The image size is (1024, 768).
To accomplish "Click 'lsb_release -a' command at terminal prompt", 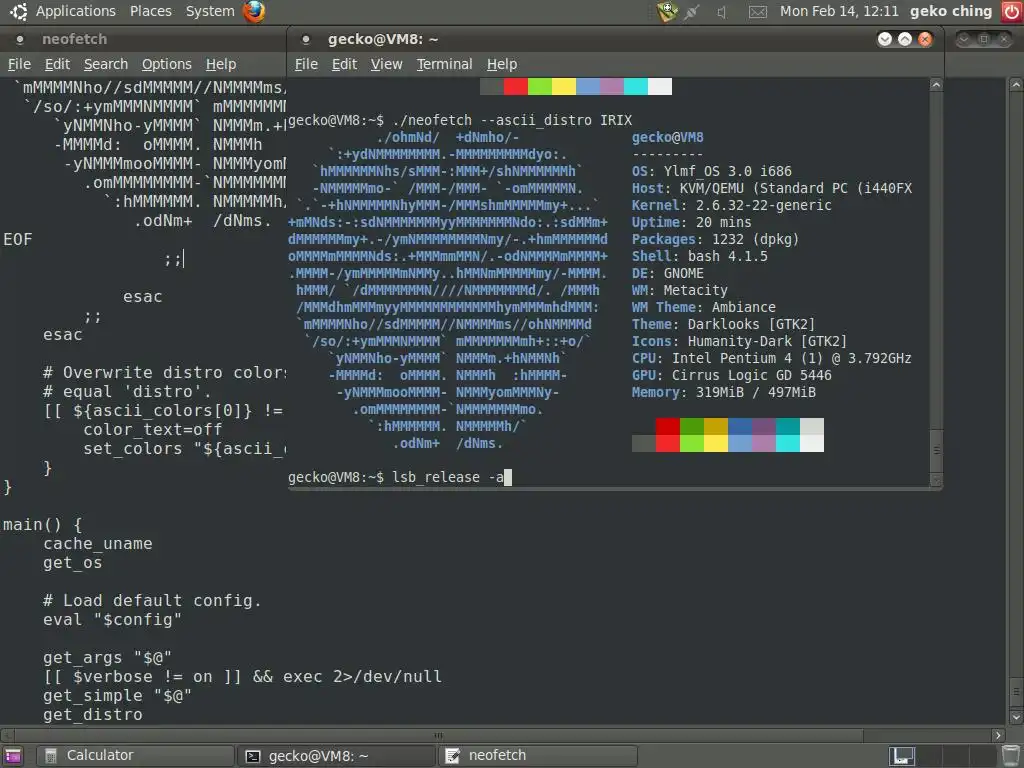I will click(448, 477).
